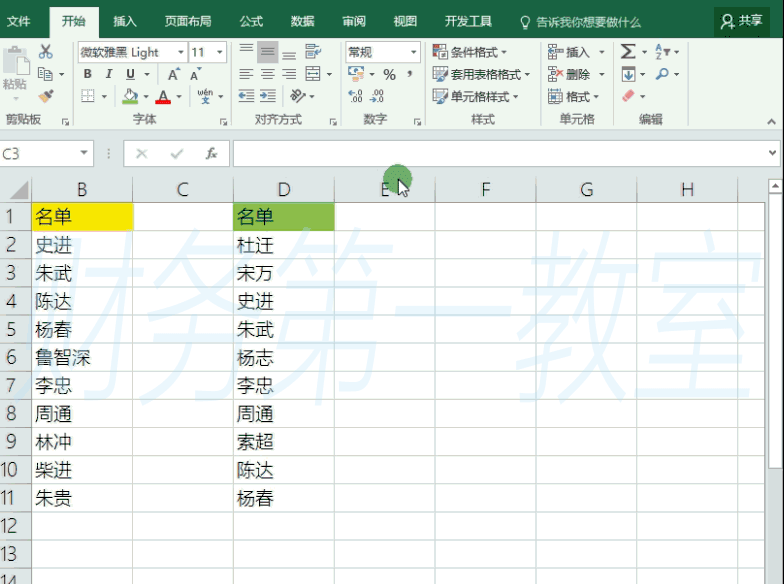Image resolution: width=784 pixels, height=584 pixels.
Task: Click Merge and Center icon
Action: pyautogui.click(x=313, y=74)
